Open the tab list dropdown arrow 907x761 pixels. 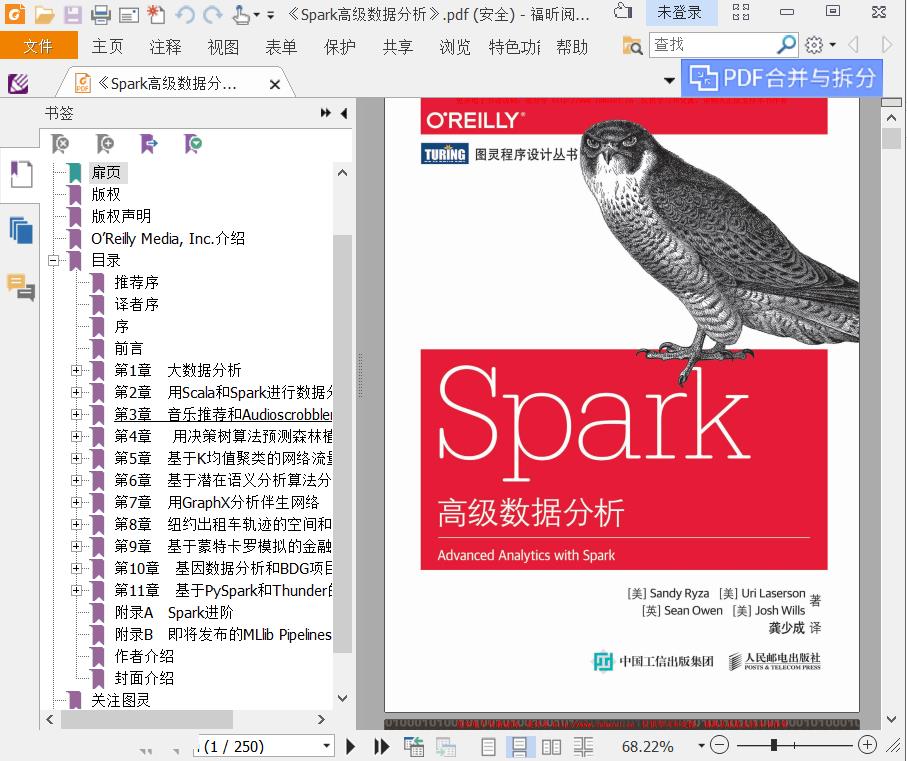tap(669, 80)
